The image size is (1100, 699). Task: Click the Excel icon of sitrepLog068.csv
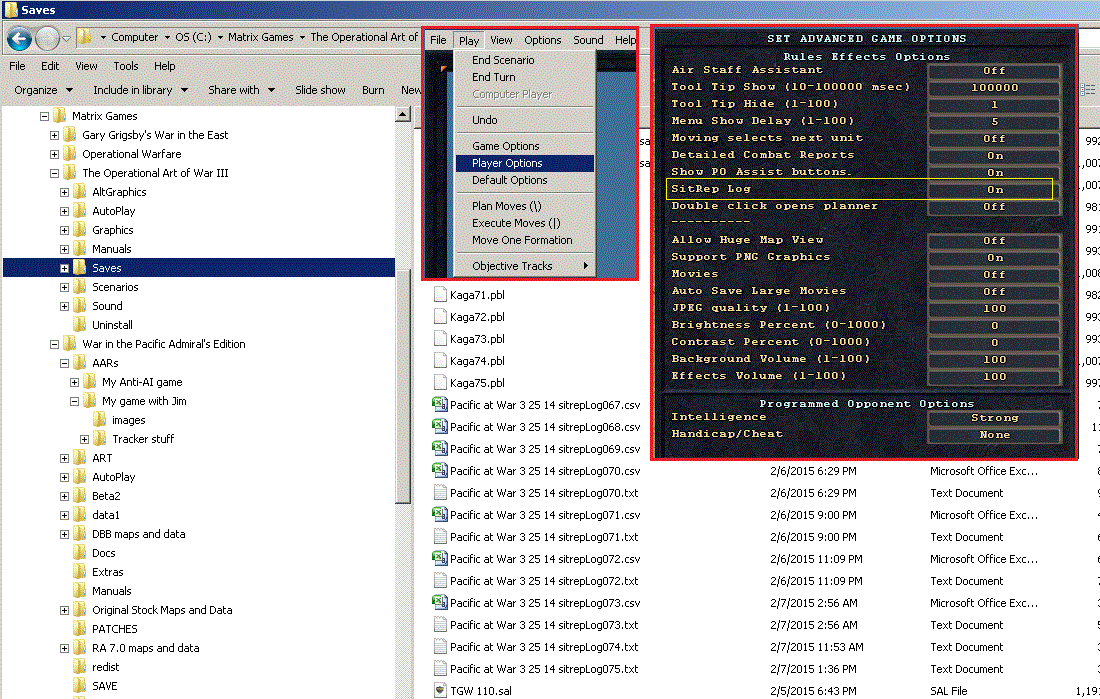(x=440, y=427)
